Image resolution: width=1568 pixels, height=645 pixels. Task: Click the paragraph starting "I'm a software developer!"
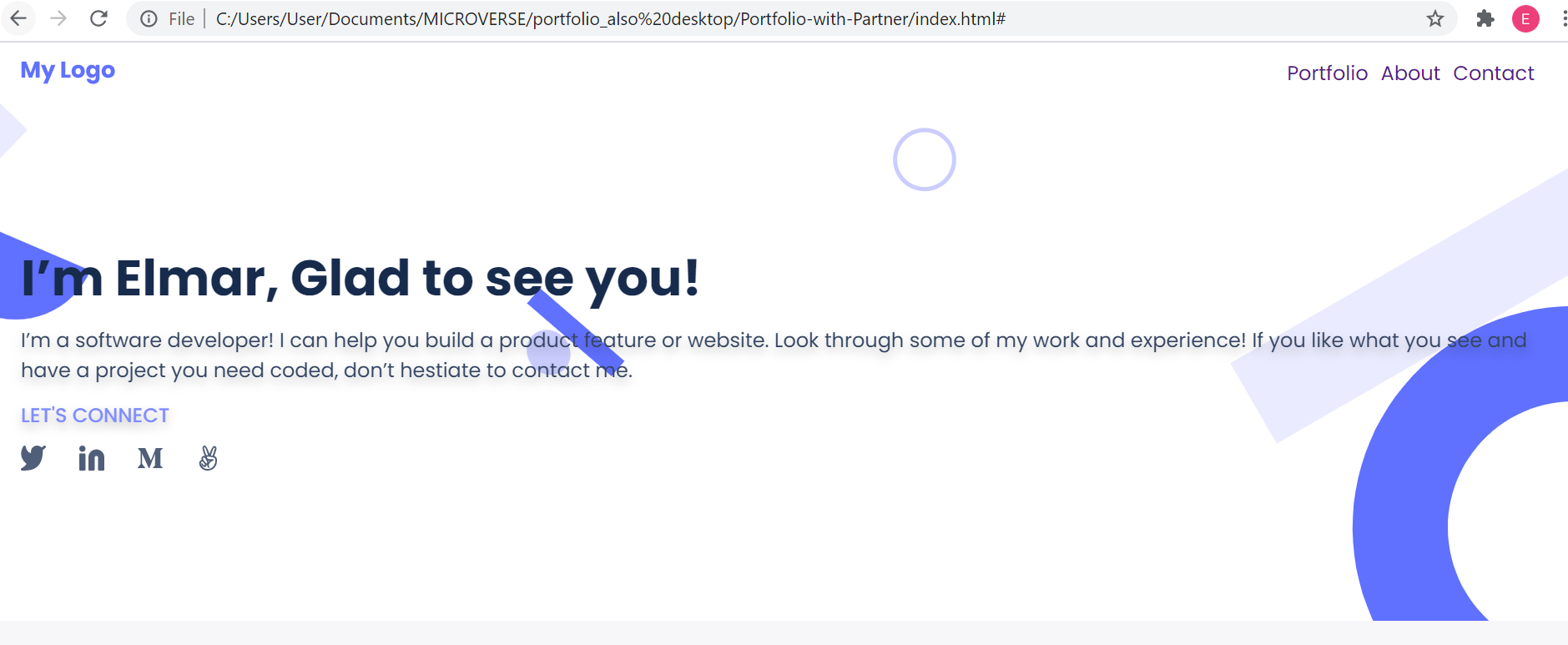774,355
